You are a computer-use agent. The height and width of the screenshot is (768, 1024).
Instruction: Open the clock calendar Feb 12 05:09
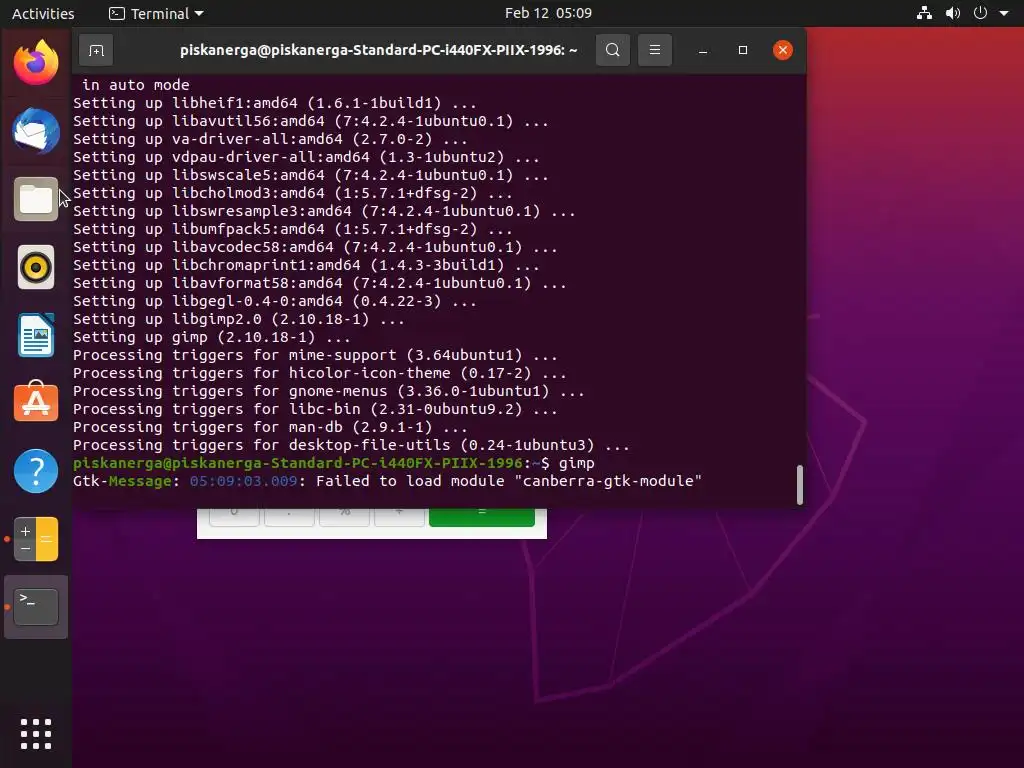(x=548, y=13)
